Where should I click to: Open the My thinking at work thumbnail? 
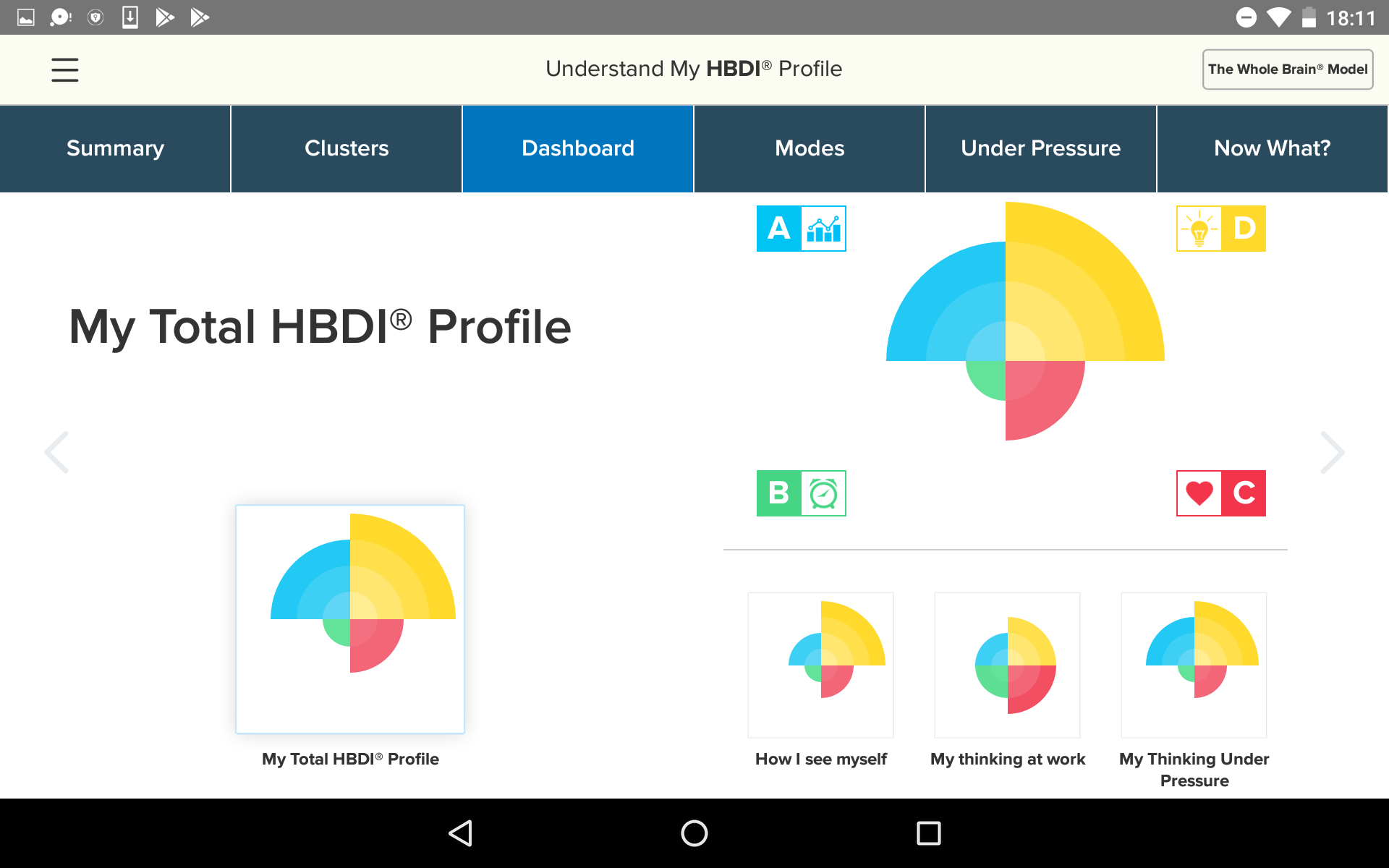1008,665
